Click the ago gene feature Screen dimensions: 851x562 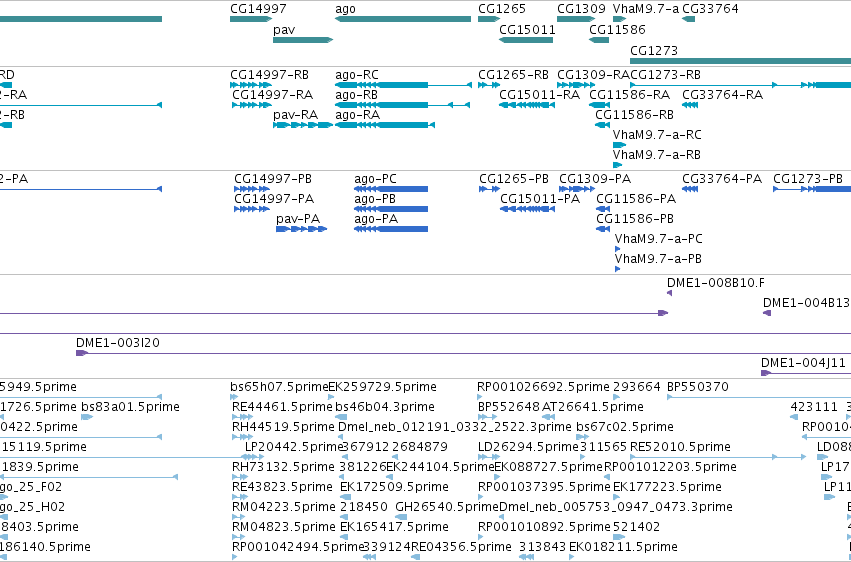403,19
